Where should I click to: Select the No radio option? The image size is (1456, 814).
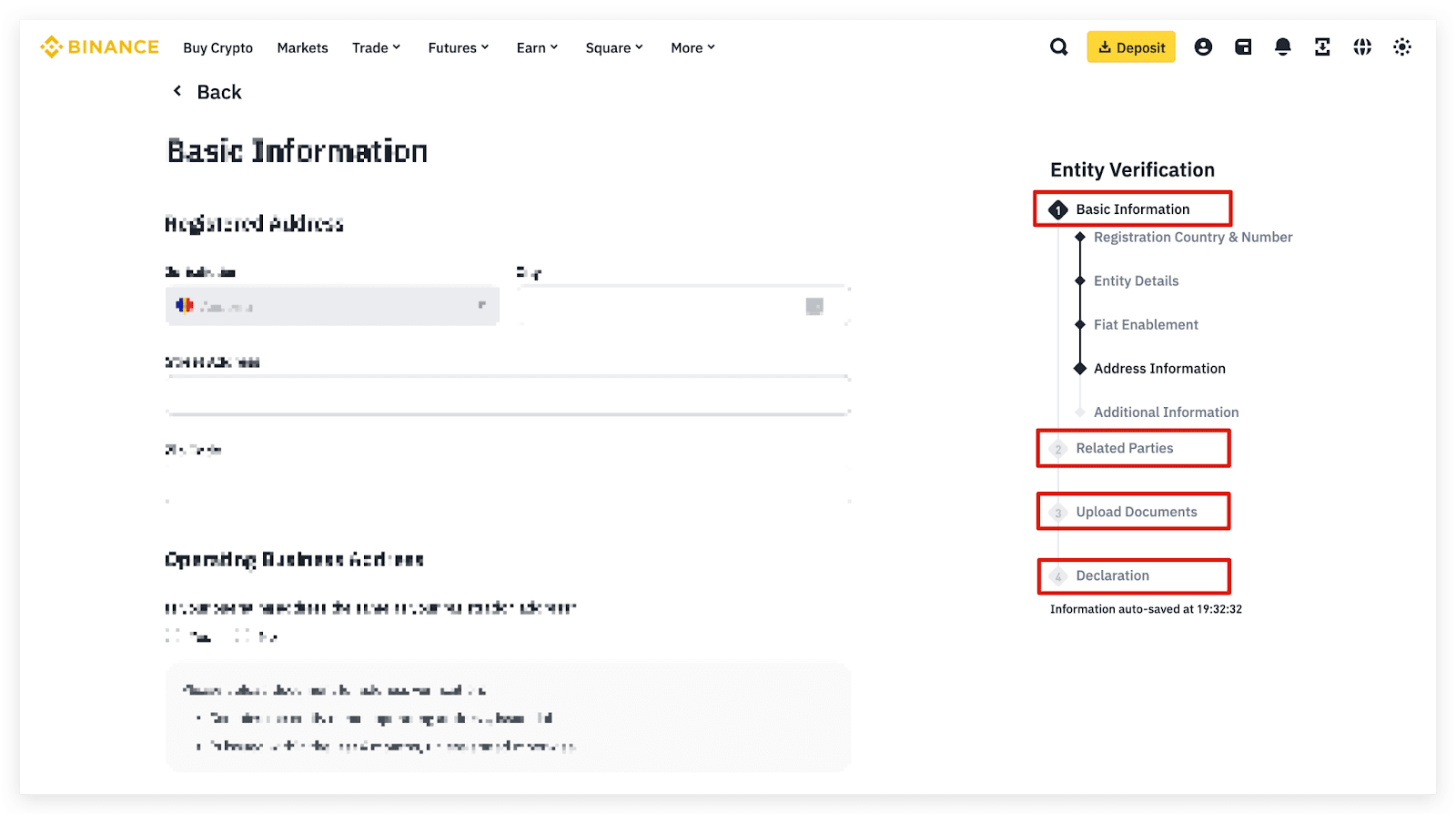(242, 636)
